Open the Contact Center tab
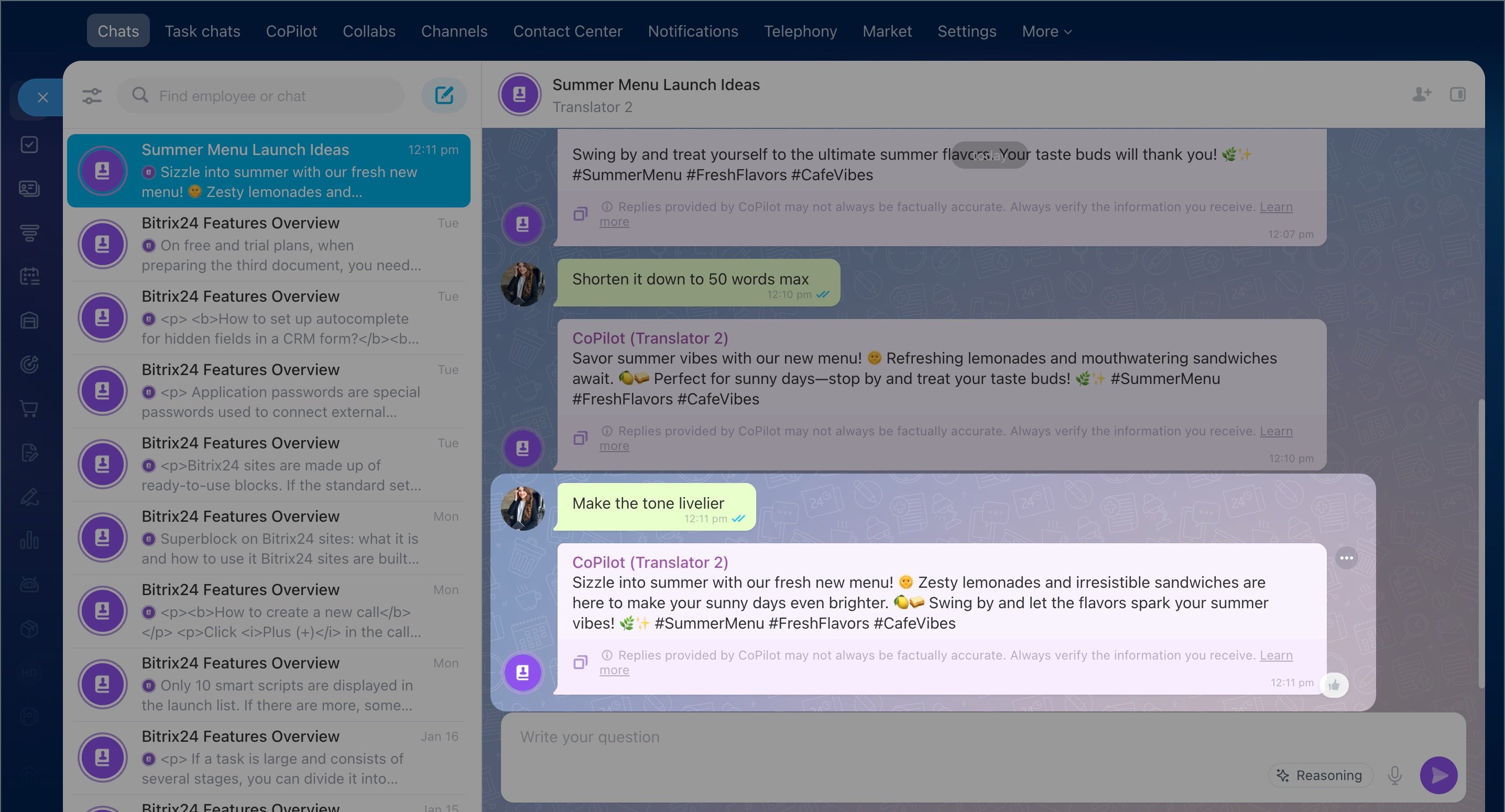 [568, 31]
